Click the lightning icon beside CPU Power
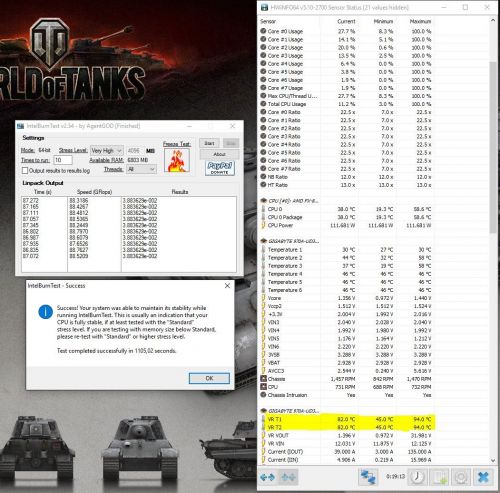Viewport: 500px width, 493px height. coord(263,225)
